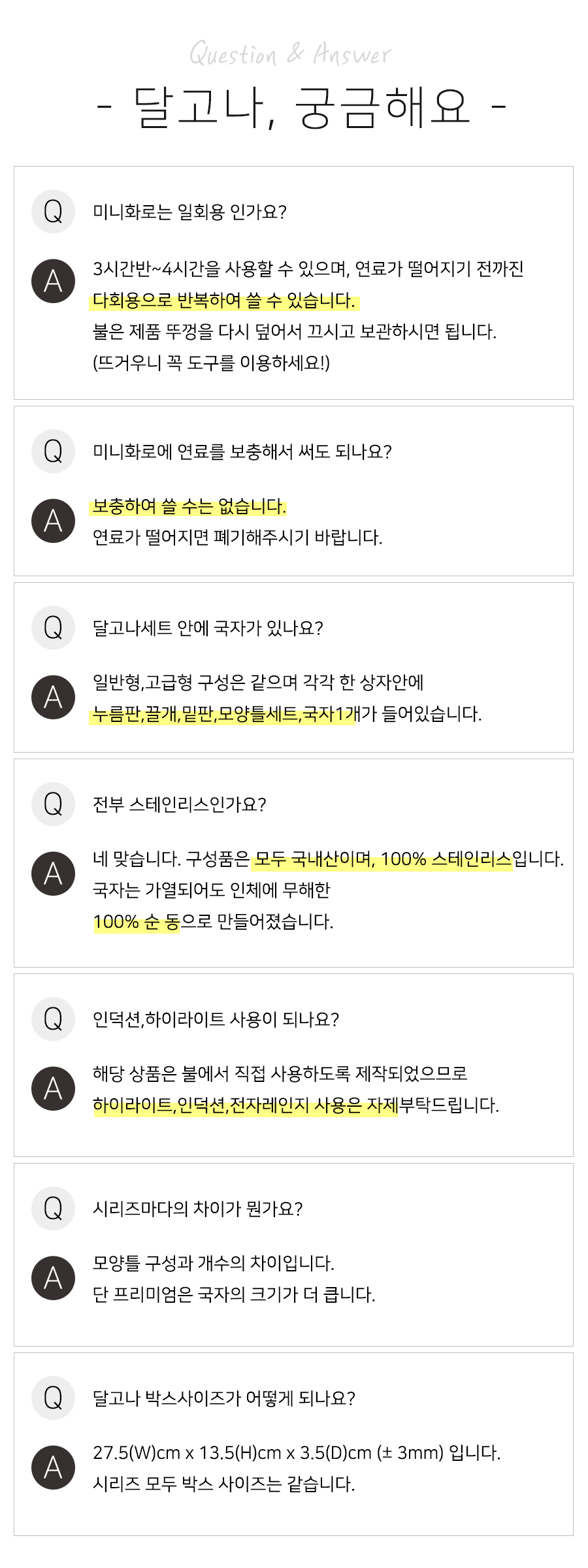This screenshot has height=1568, width=588.
Task: Click the Q icon beside '달고나세트 안에 국자가 있나요?'
Action: click(53, 628)
